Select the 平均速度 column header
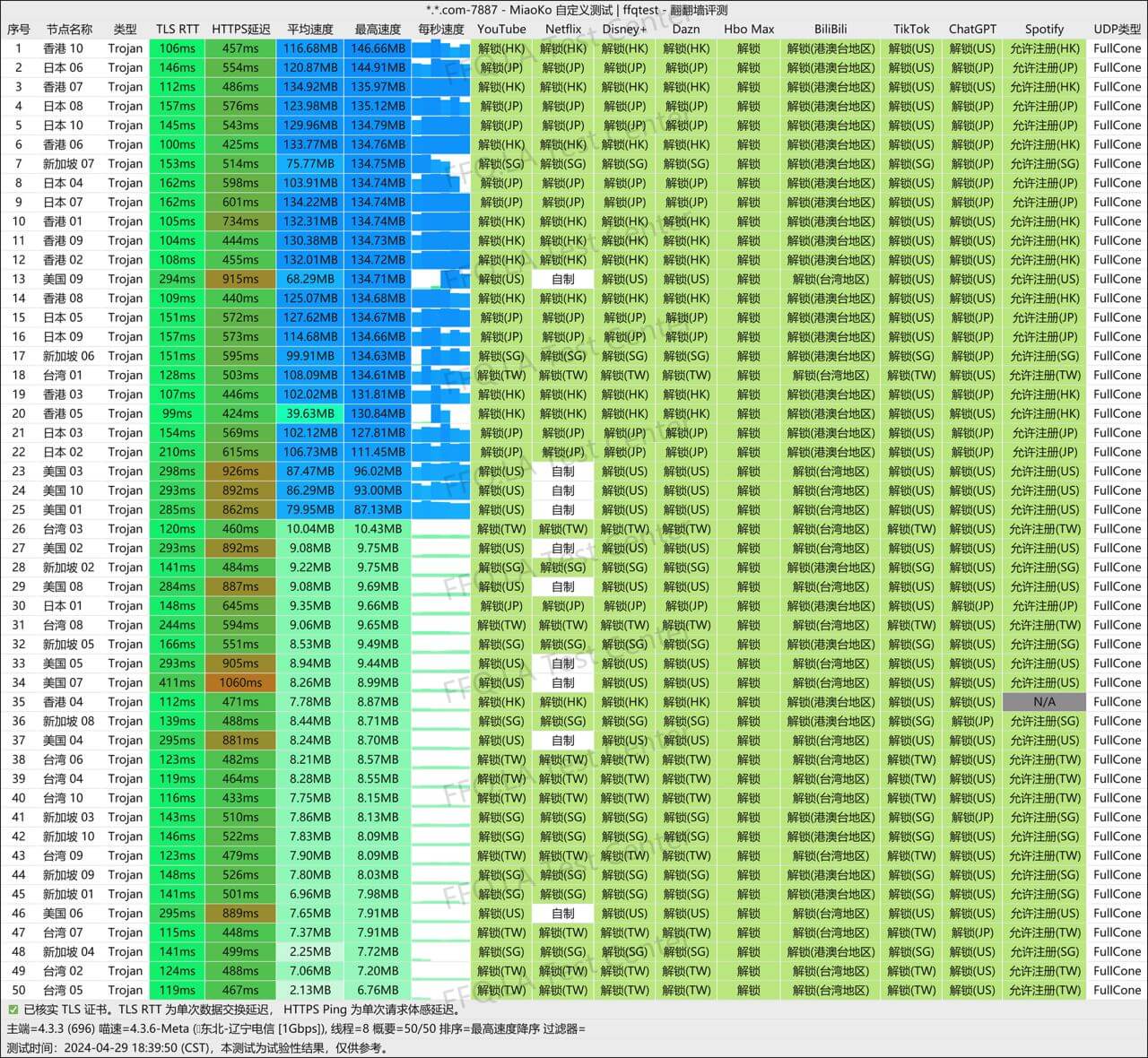This screenshot has width=1148, height=1058. (x=310, y=29)
